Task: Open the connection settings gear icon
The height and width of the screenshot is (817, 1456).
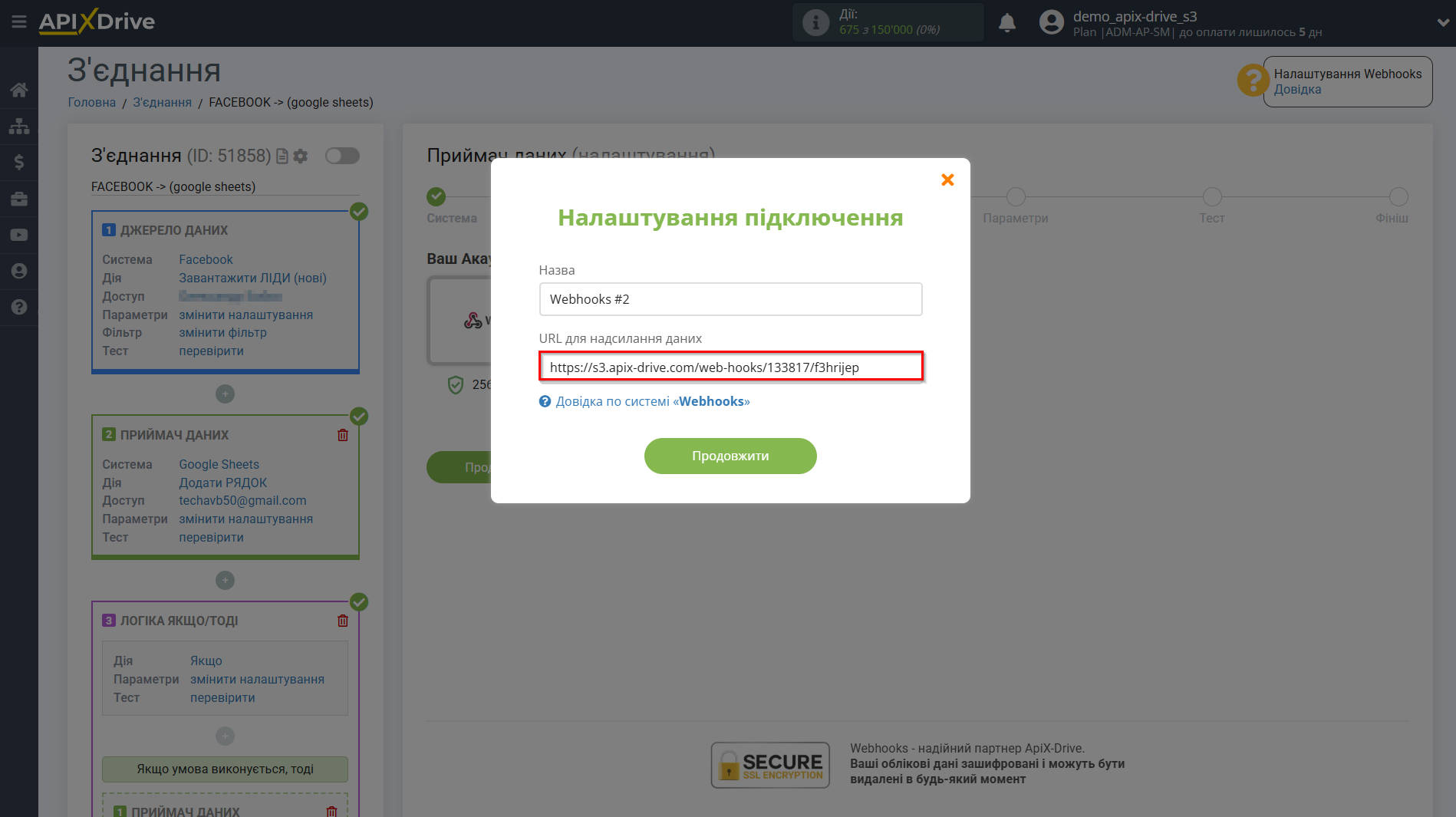Action: (301, 156)
